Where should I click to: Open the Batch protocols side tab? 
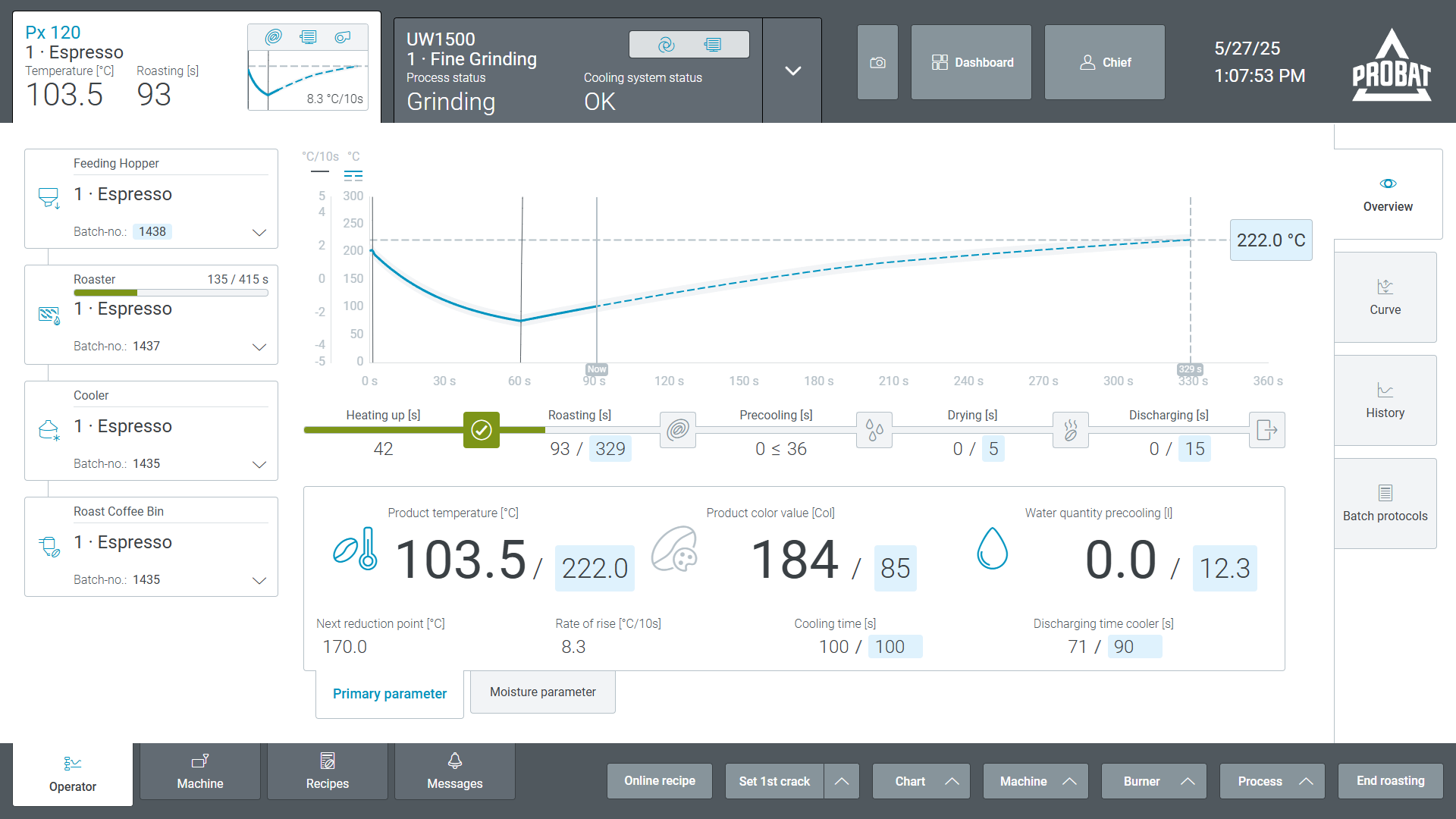1385,504
